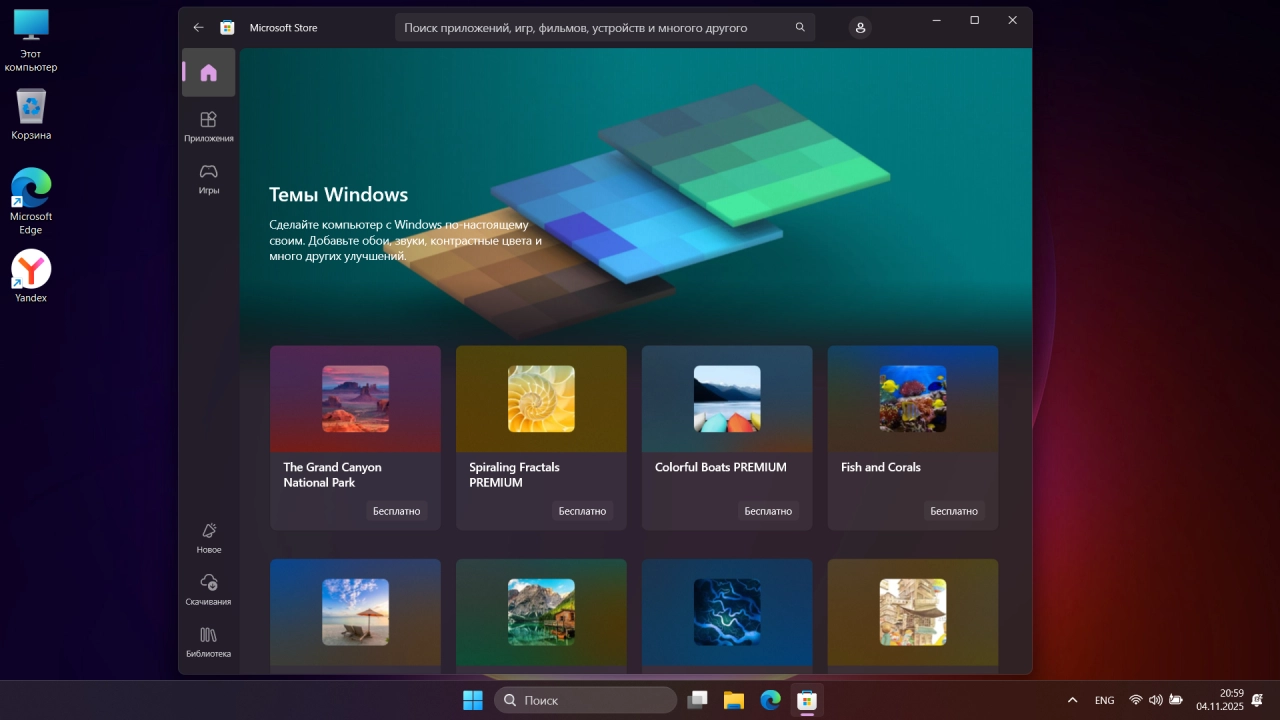This screenshot has width=1280, height=720.
Task: Click Бесплатно on Fish and Corals card
Action: coord(954,511)
